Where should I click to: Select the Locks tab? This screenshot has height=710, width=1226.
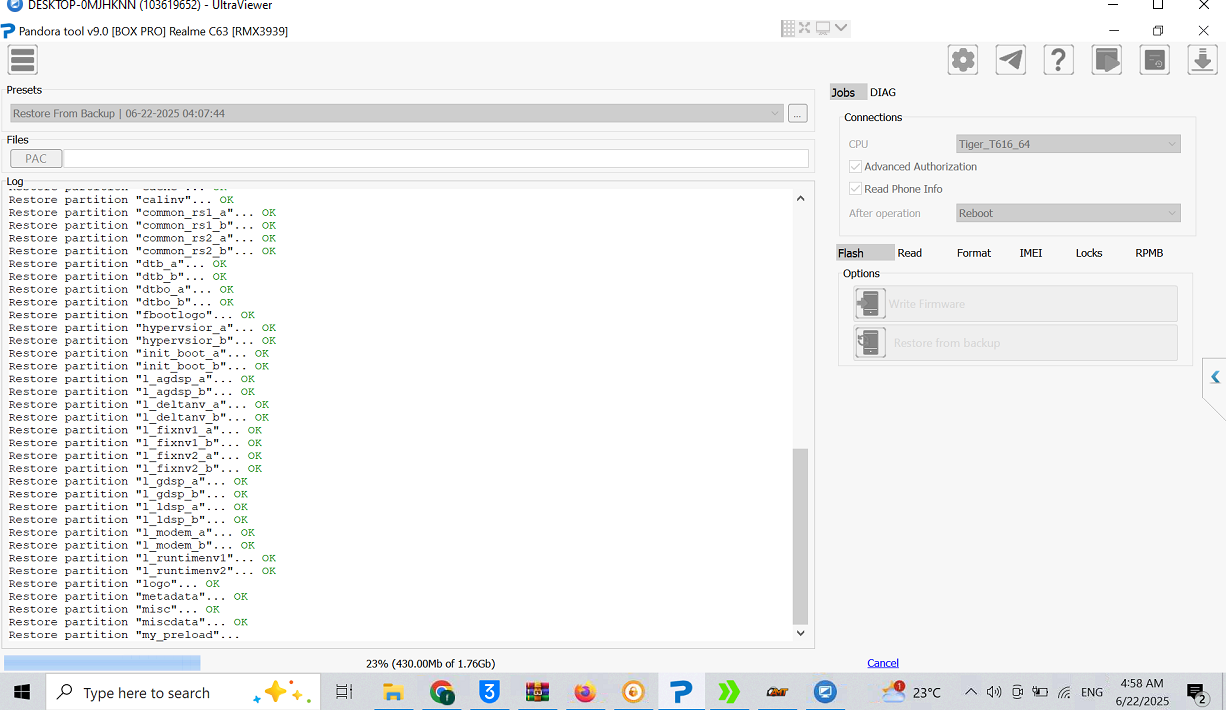[1089, 253]
